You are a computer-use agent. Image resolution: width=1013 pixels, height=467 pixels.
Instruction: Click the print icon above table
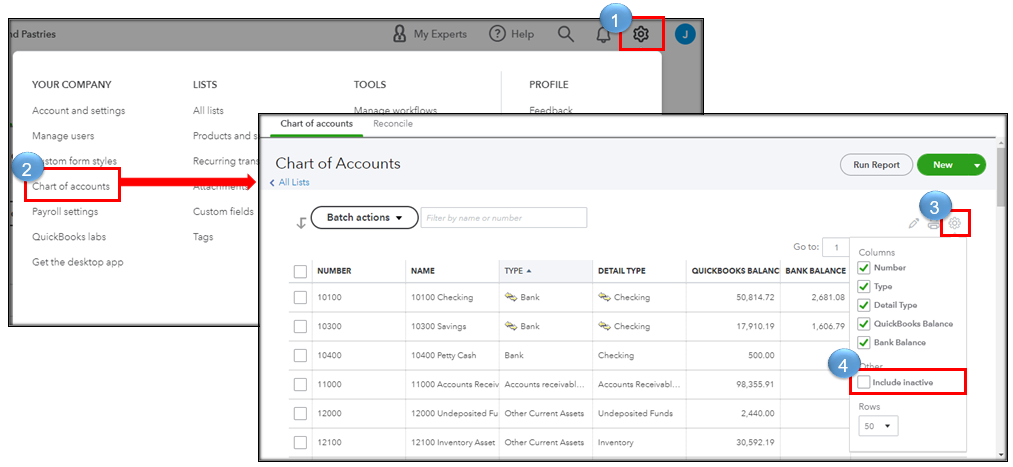(933, 224)
